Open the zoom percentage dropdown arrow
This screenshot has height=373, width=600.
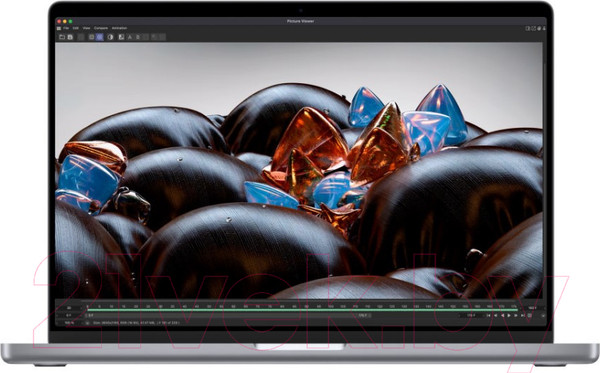click(x=87, y=323)
